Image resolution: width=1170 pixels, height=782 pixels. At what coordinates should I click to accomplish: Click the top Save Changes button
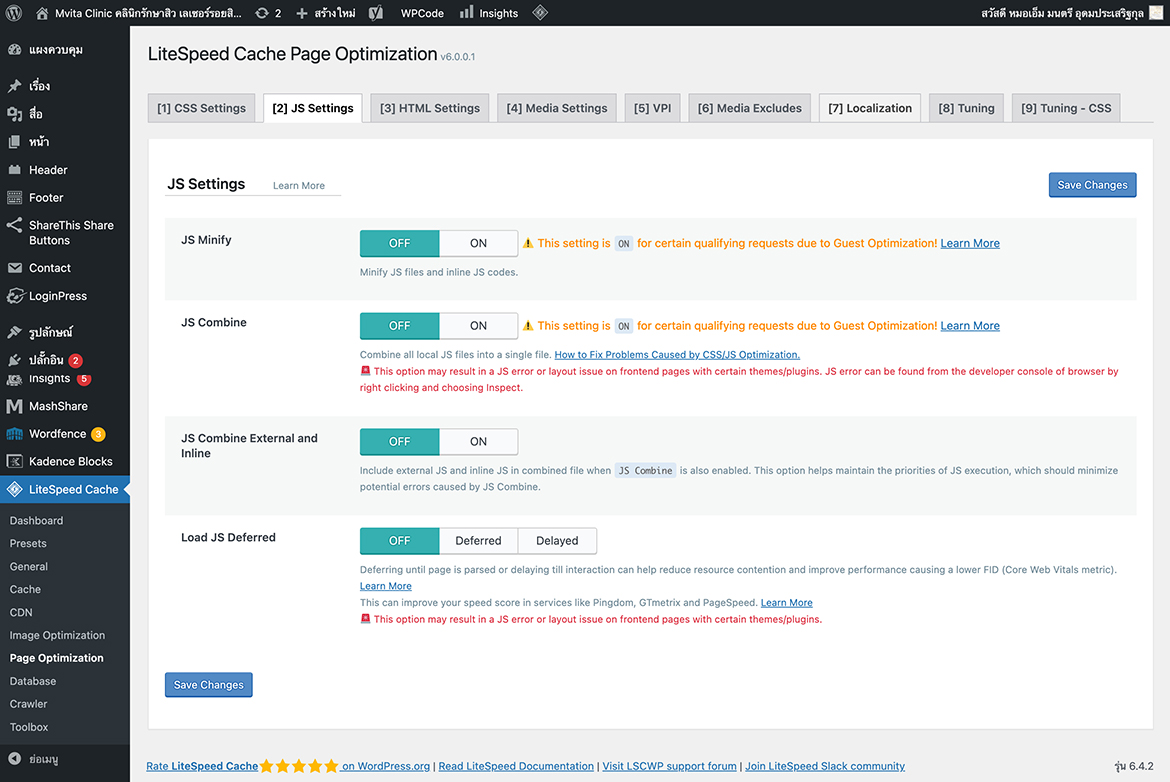pyautogui.click(x=1092, y=185)
